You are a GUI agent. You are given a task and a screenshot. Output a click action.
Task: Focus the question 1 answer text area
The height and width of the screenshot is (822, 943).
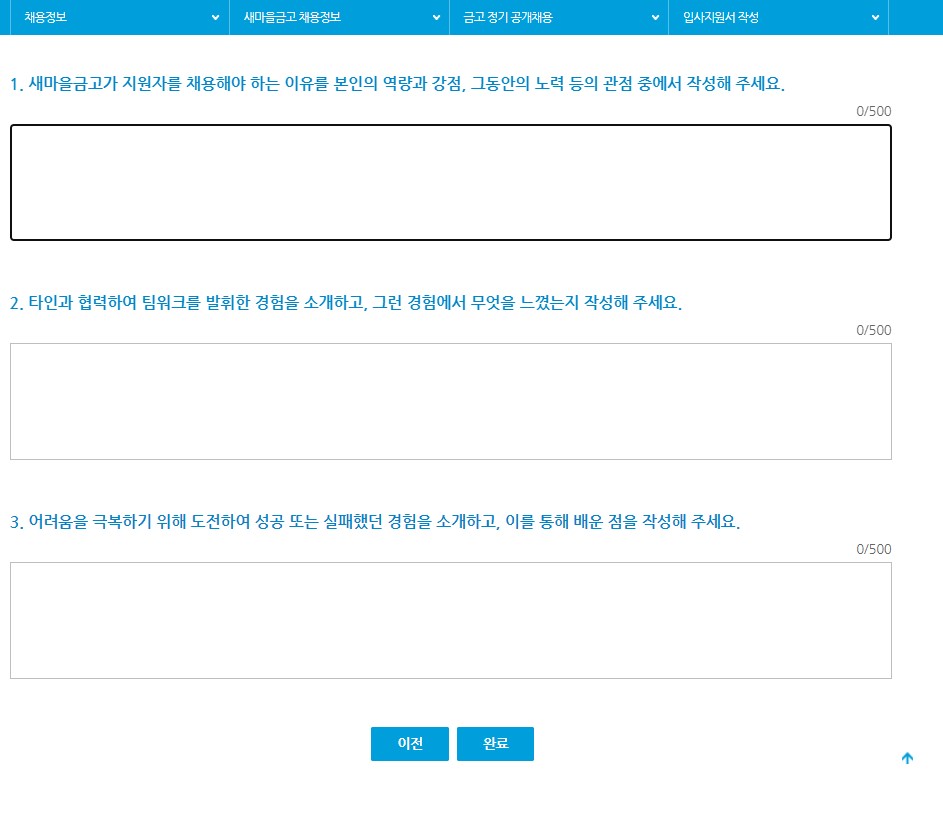[x=451, y=183]
